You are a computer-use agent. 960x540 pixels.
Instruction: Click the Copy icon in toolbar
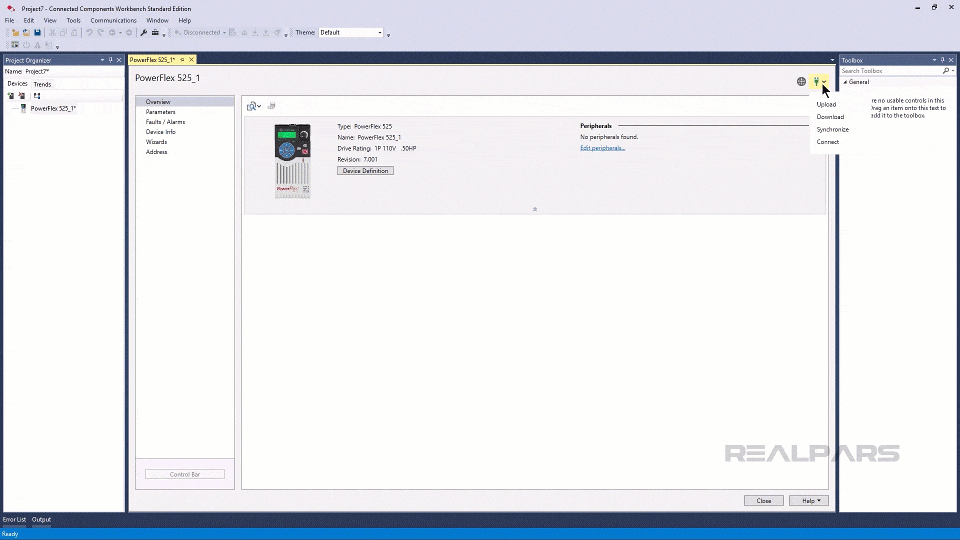(63, 32)
